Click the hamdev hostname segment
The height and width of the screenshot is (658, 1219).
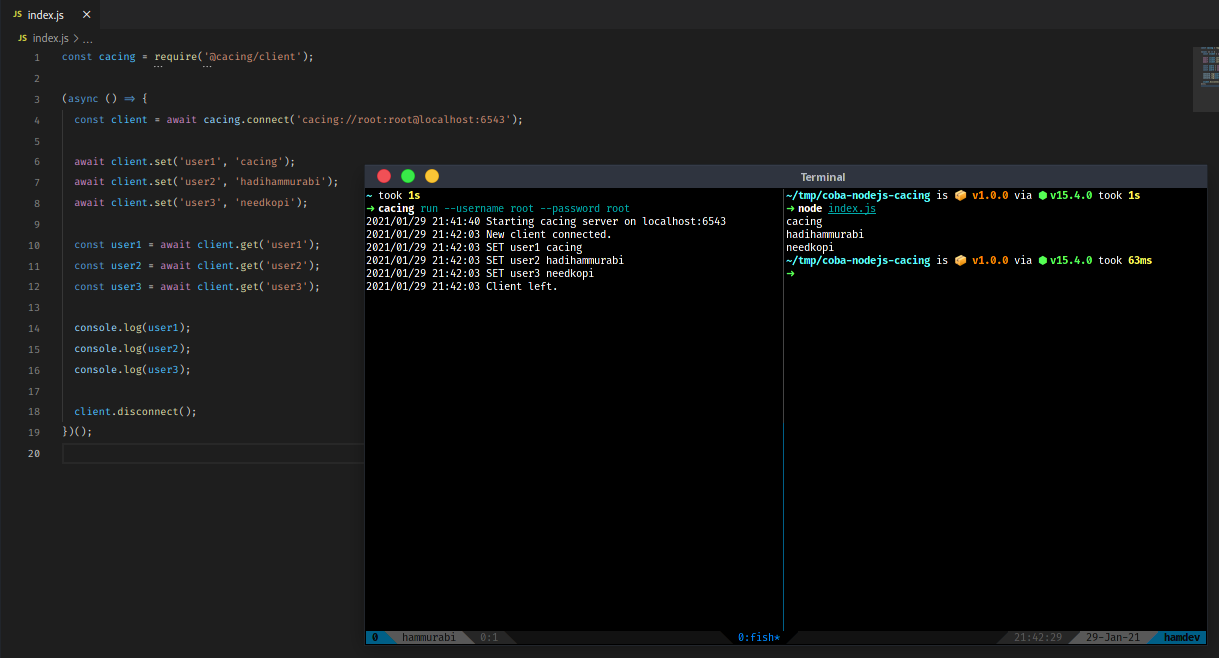point(1184,637)
